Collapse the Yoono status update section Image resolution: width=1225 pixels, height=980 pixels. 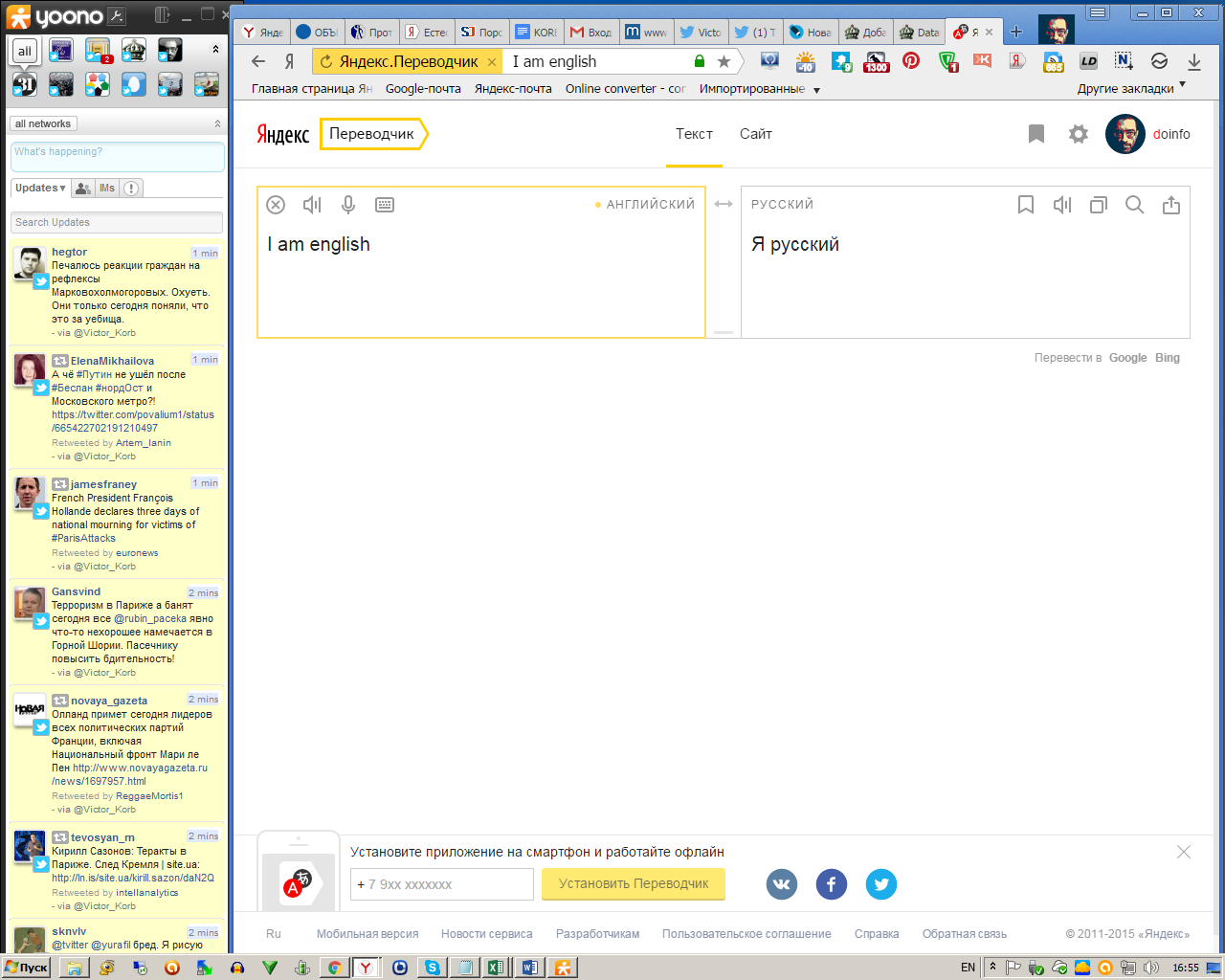click(217, 123)
